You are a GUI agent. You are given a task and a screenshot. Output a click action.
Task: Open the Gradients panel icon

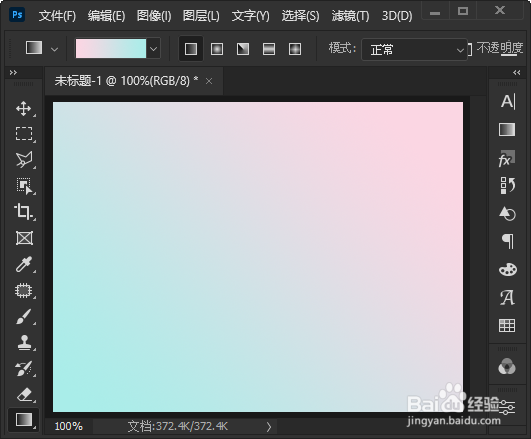click(507, 129)
